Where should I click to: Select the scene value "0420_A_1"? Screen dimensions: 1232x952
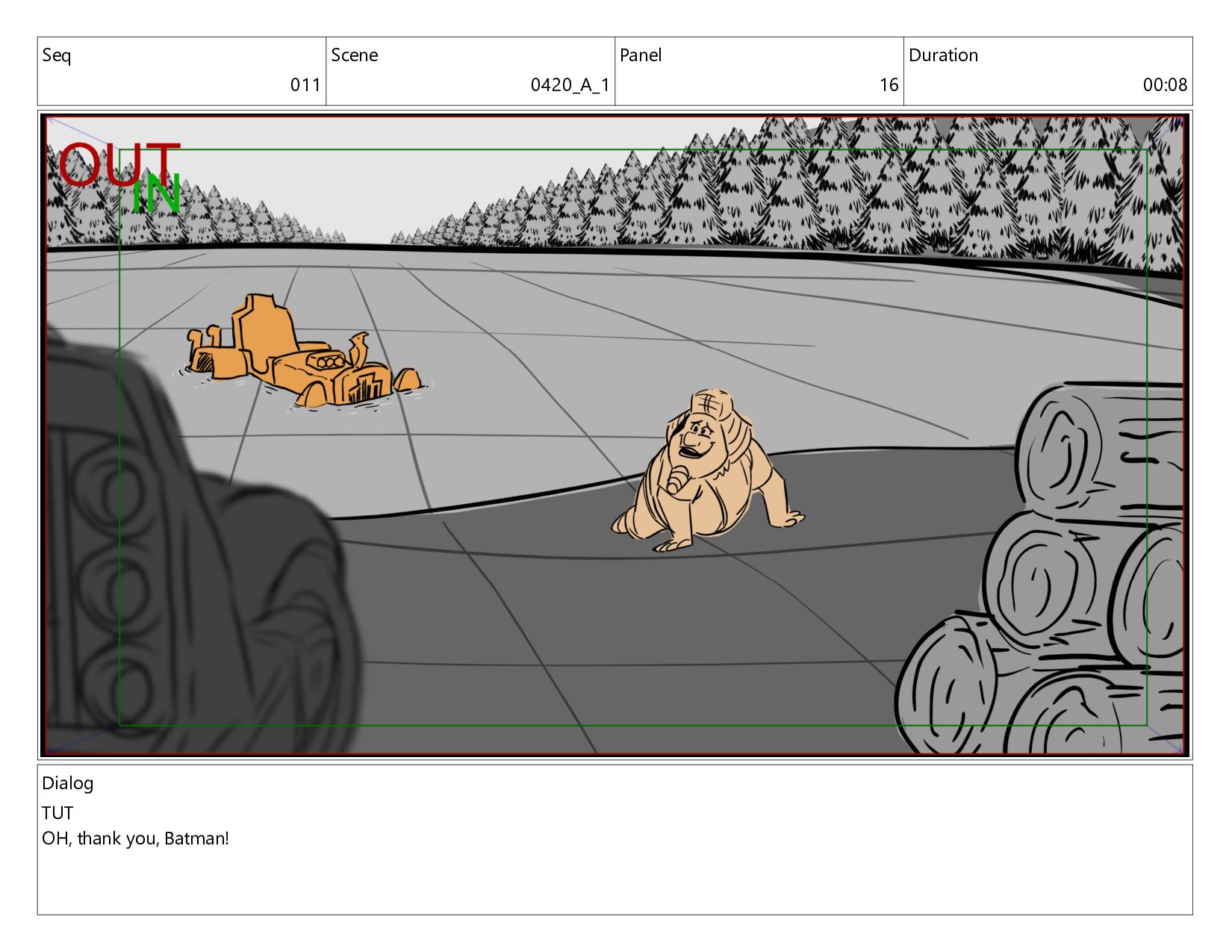click(570, 85)
